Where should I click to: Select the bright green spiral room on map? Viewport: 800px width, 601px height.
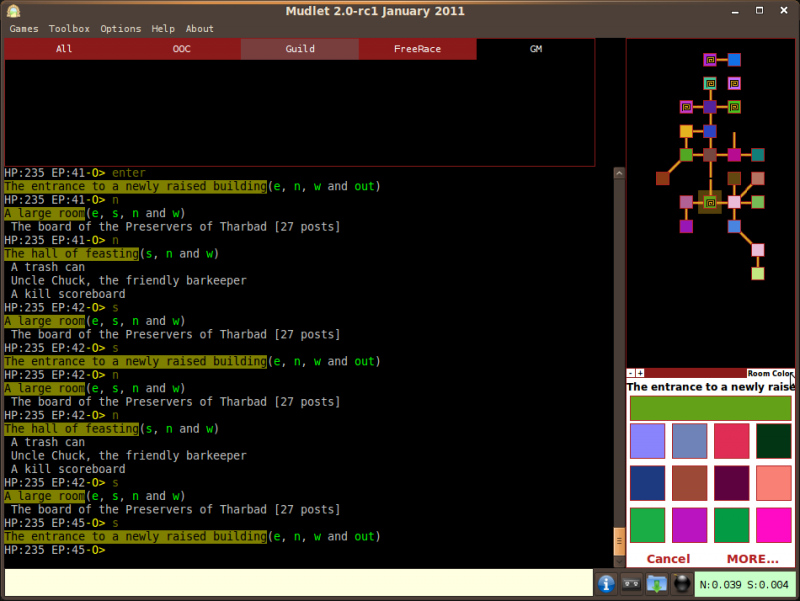[734, 107]
